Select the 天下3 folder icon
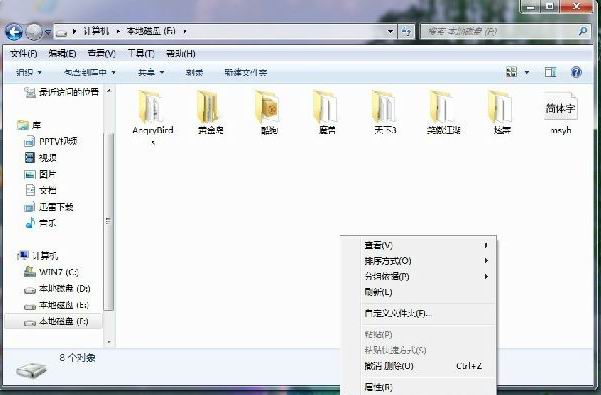601x395 pixels. coord(385,107)
